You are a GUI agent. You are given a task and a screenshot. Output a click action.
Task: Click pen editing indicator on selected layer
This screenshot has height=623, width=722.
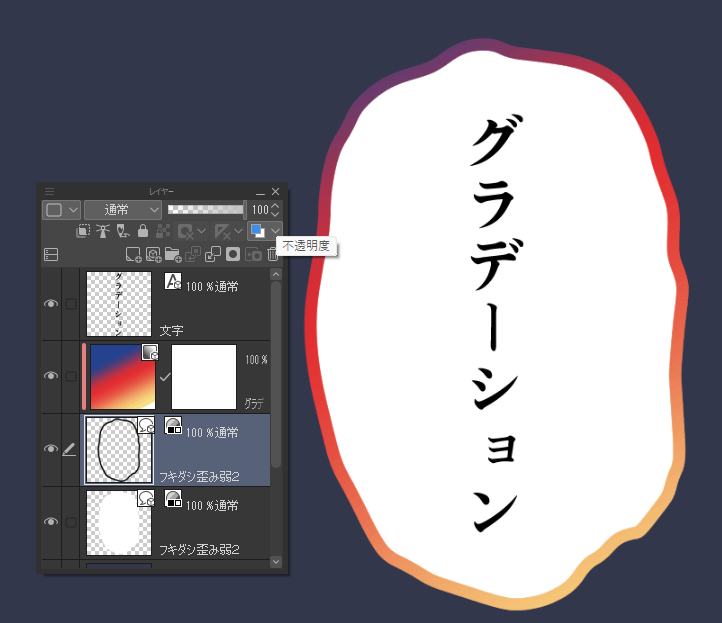(69, 449)
